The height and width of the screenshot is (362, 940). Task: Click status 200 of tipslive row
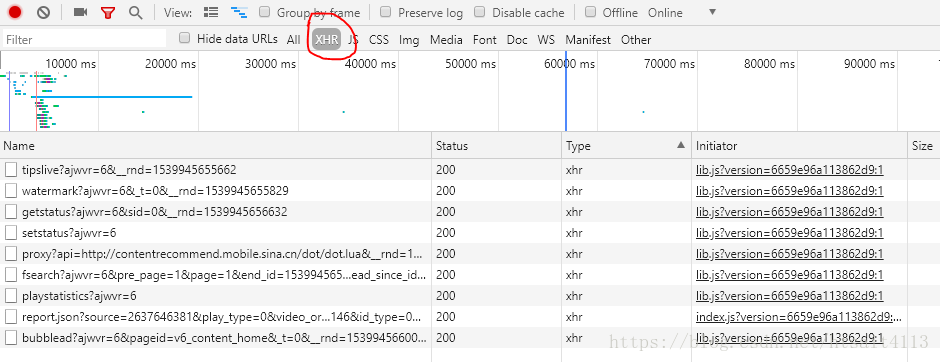pyautogui.click(x=445, y=170)
